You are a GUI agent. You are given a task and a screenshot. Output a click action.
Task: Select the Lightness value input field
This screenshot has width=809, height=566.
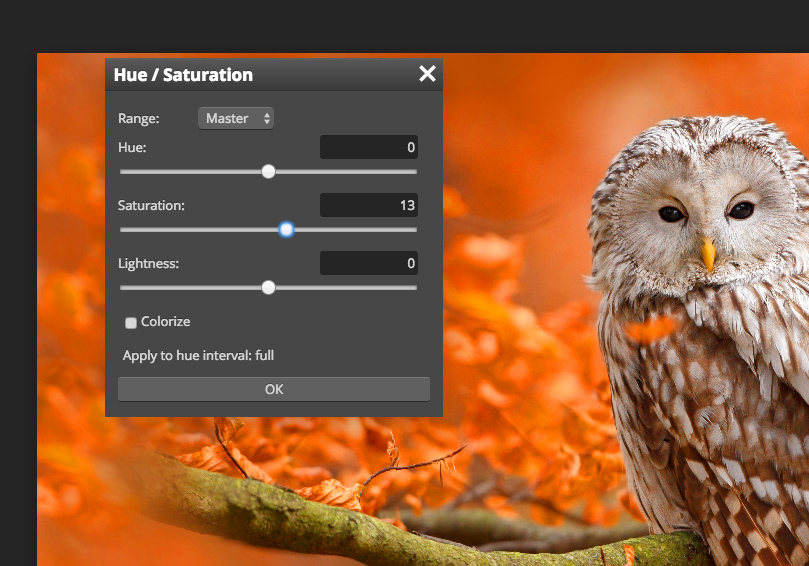pos(368,264)
